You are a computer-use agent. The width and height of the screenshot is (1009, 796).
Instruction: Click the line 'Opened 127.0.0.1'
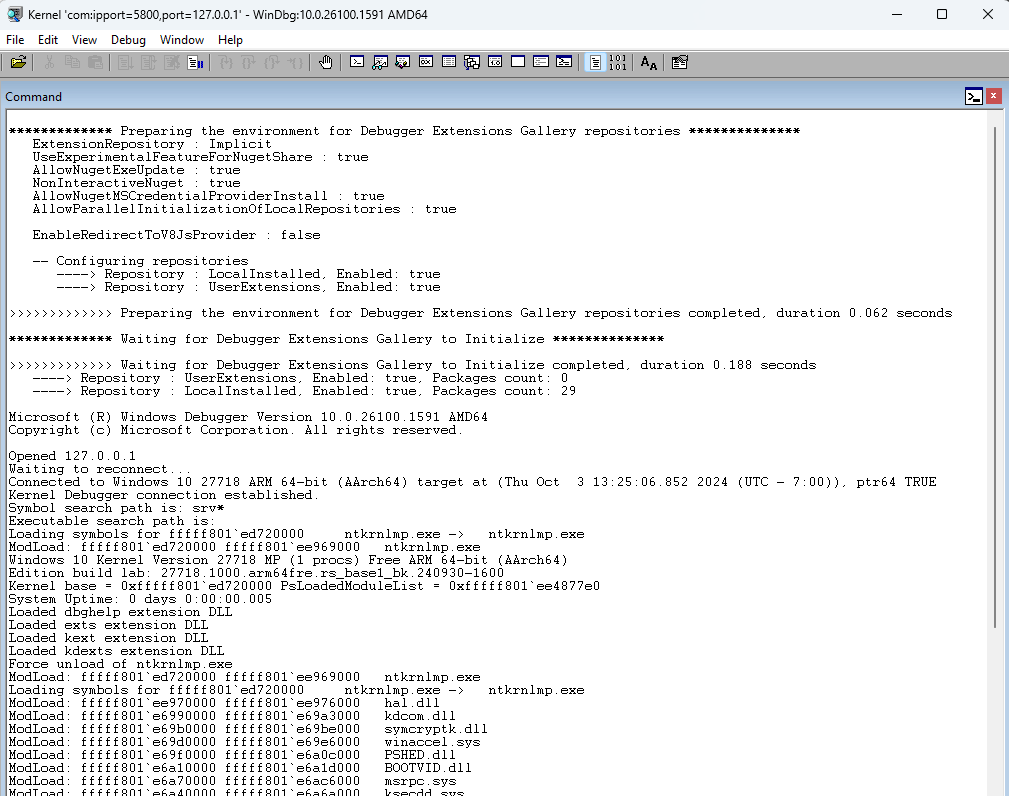(72, 456)
